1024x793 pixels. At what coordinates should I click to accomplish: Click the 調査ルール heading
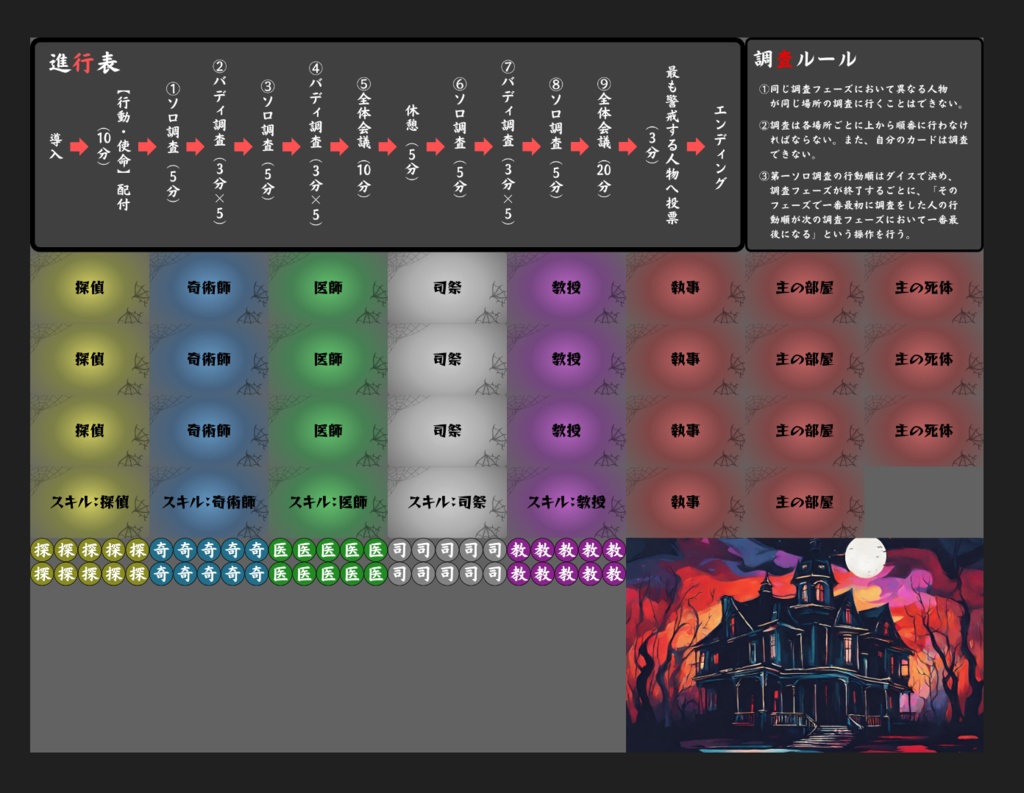pos(805,59)
